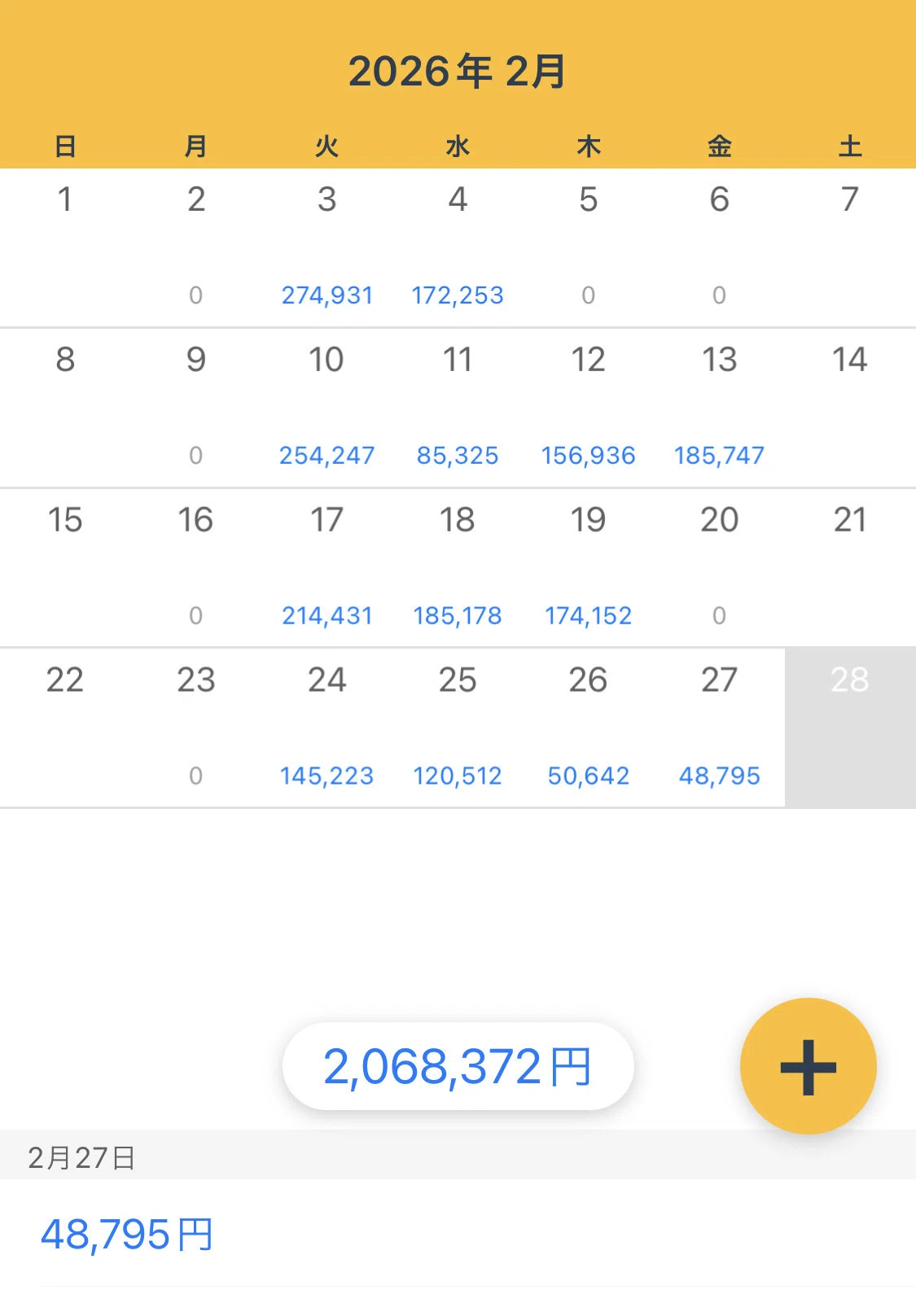Select February 4 with 172,253
The image size is (916, 1316).
click(x=458, y=247)
